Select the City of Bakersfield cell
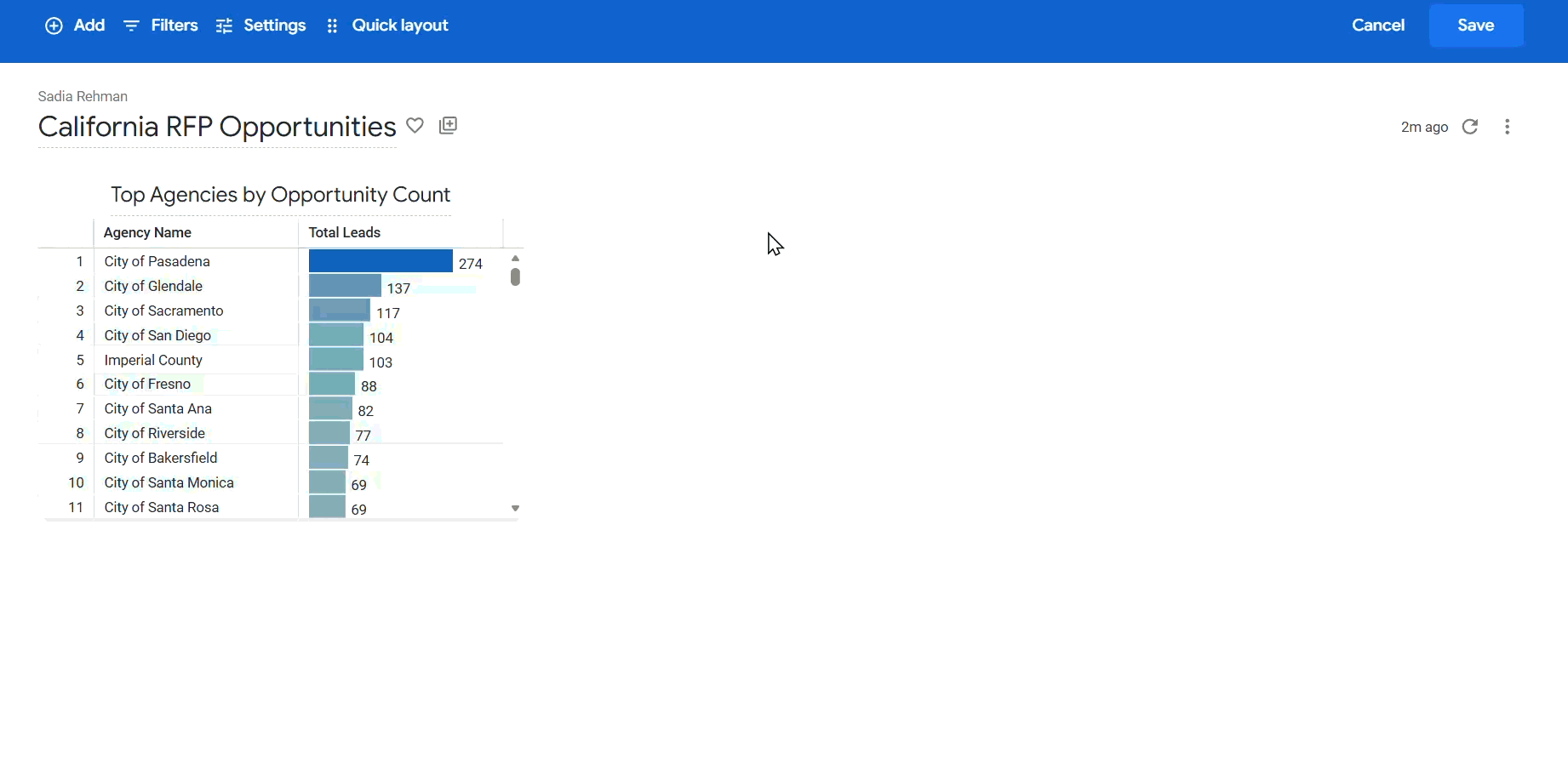This screenshot has height=764, width=1568. click(161, 459)
